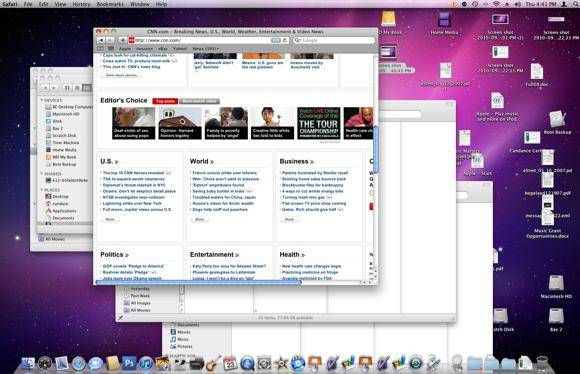The height and width of the screenshot is (374, 580).
Task: Open the Entertainment section heading link
Action: click(215, 255)
